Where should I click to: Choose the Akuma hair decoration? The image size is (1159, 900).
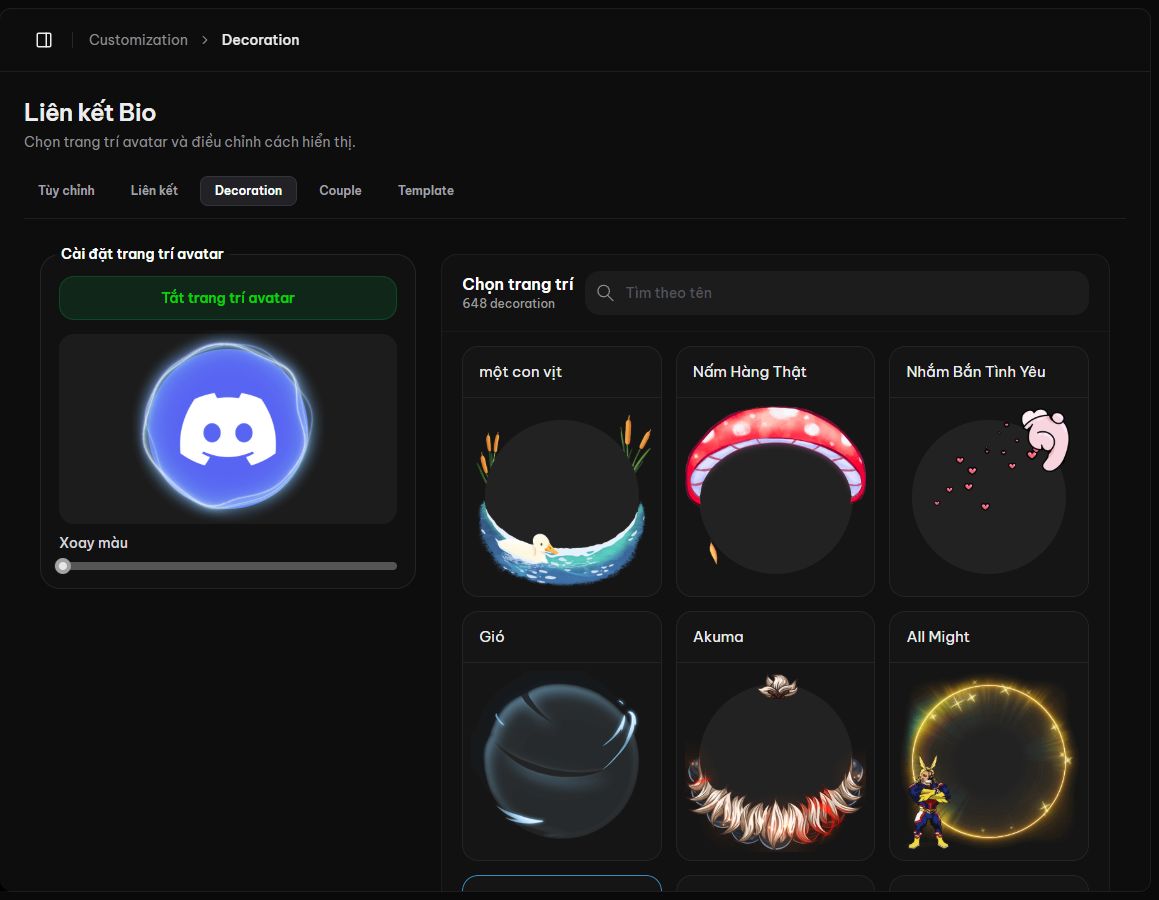(x=775, y=736)
